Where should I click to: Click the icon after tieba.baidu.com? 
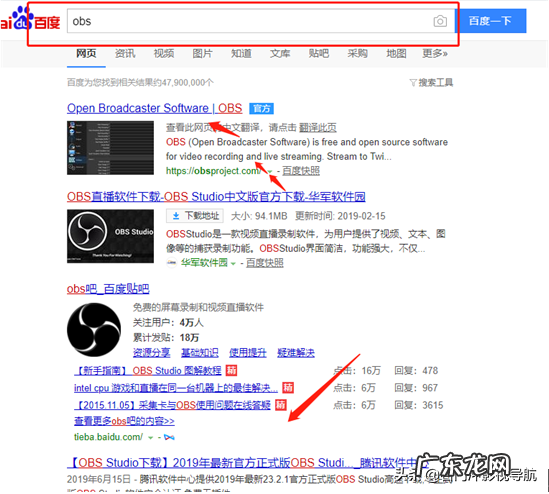pyautogui.click(x=169, y=437)
